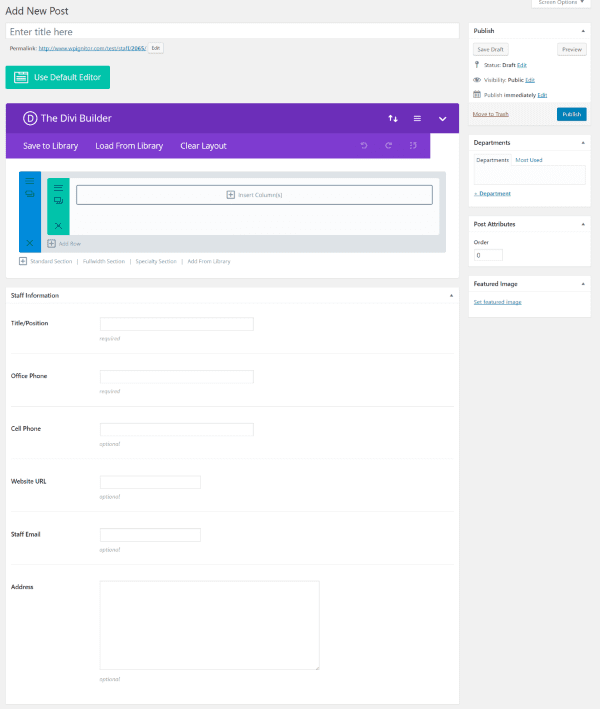
Task: Choose Add From Library section option
Action: click(x=209, y=261)
